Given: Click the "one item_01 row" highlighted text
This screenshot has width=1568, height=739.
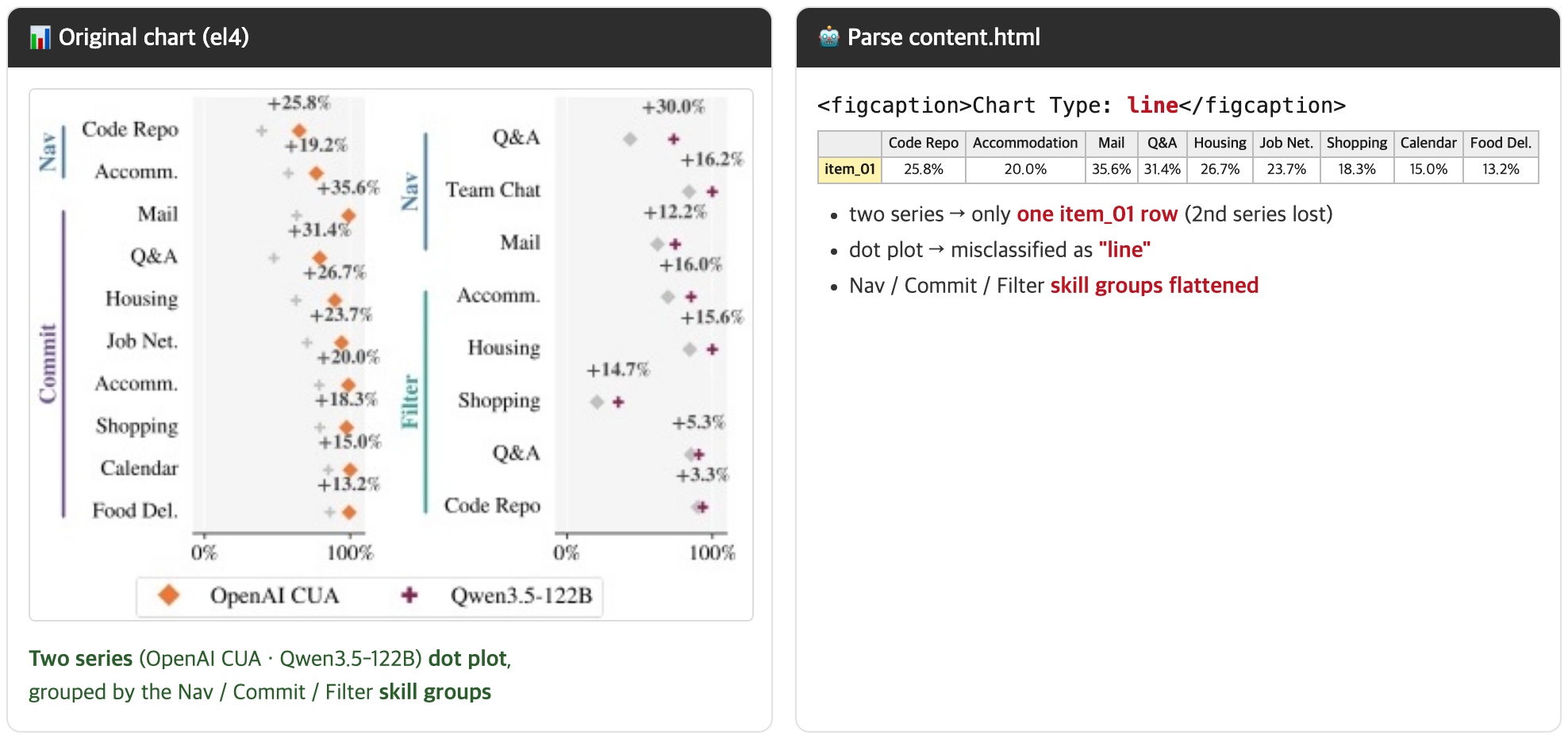Looking at the screenshot, I should coord(1097,214).
